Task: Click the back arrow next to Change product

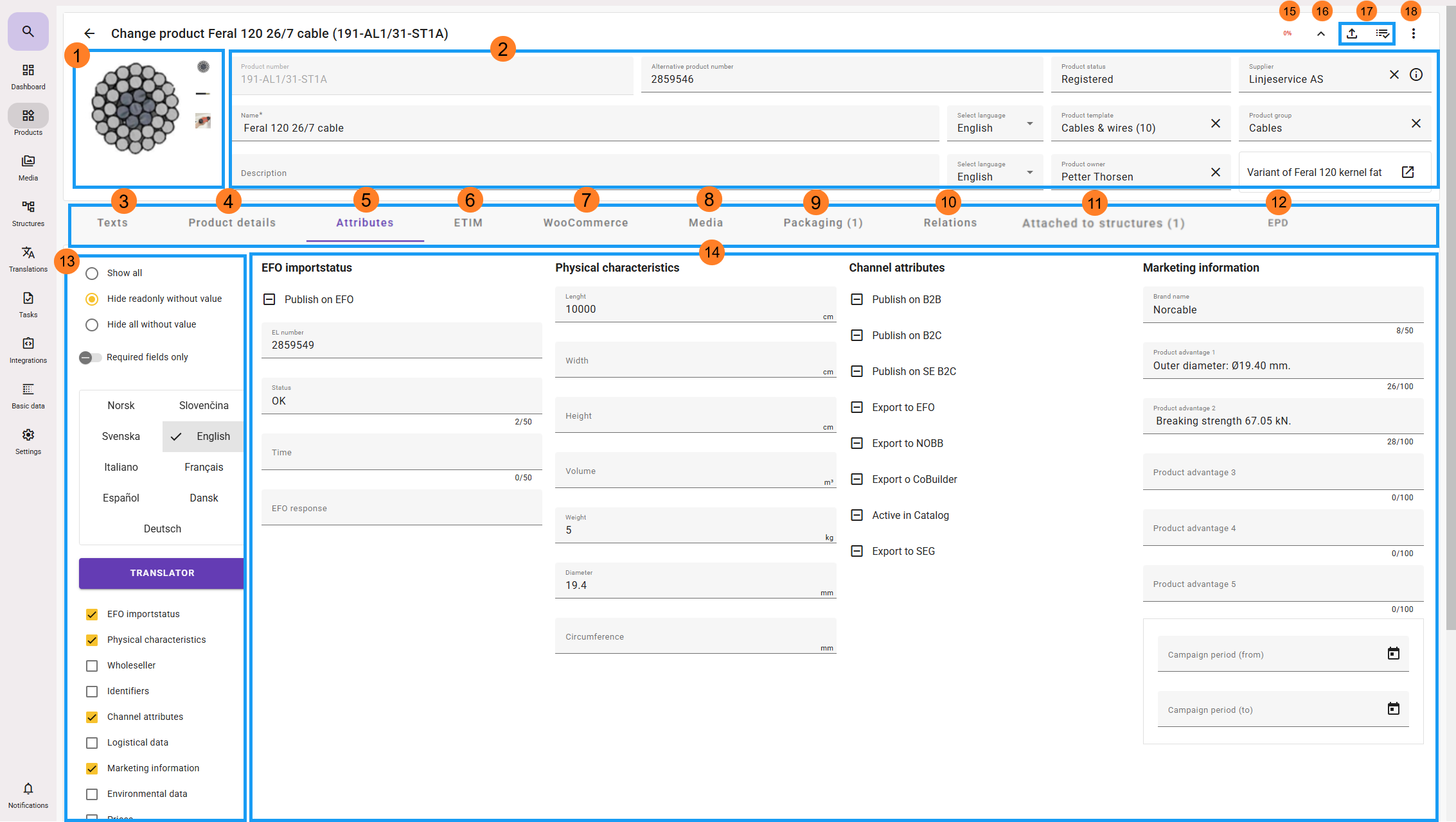Action: click(89, 33)
